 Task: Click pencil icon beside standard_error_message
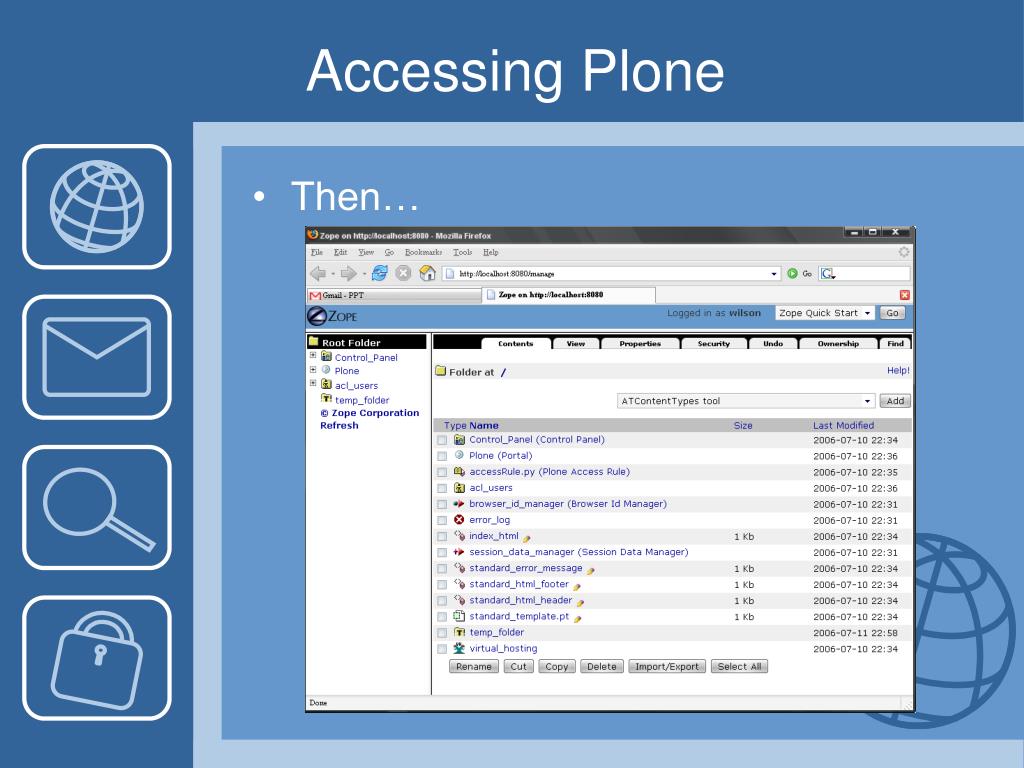590,570
